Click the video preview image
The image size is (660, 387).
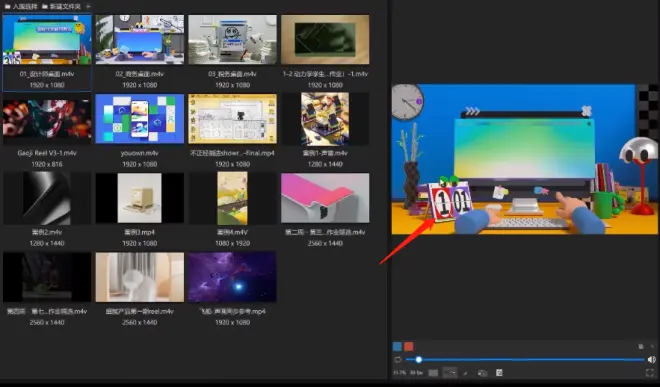(524, 159)
